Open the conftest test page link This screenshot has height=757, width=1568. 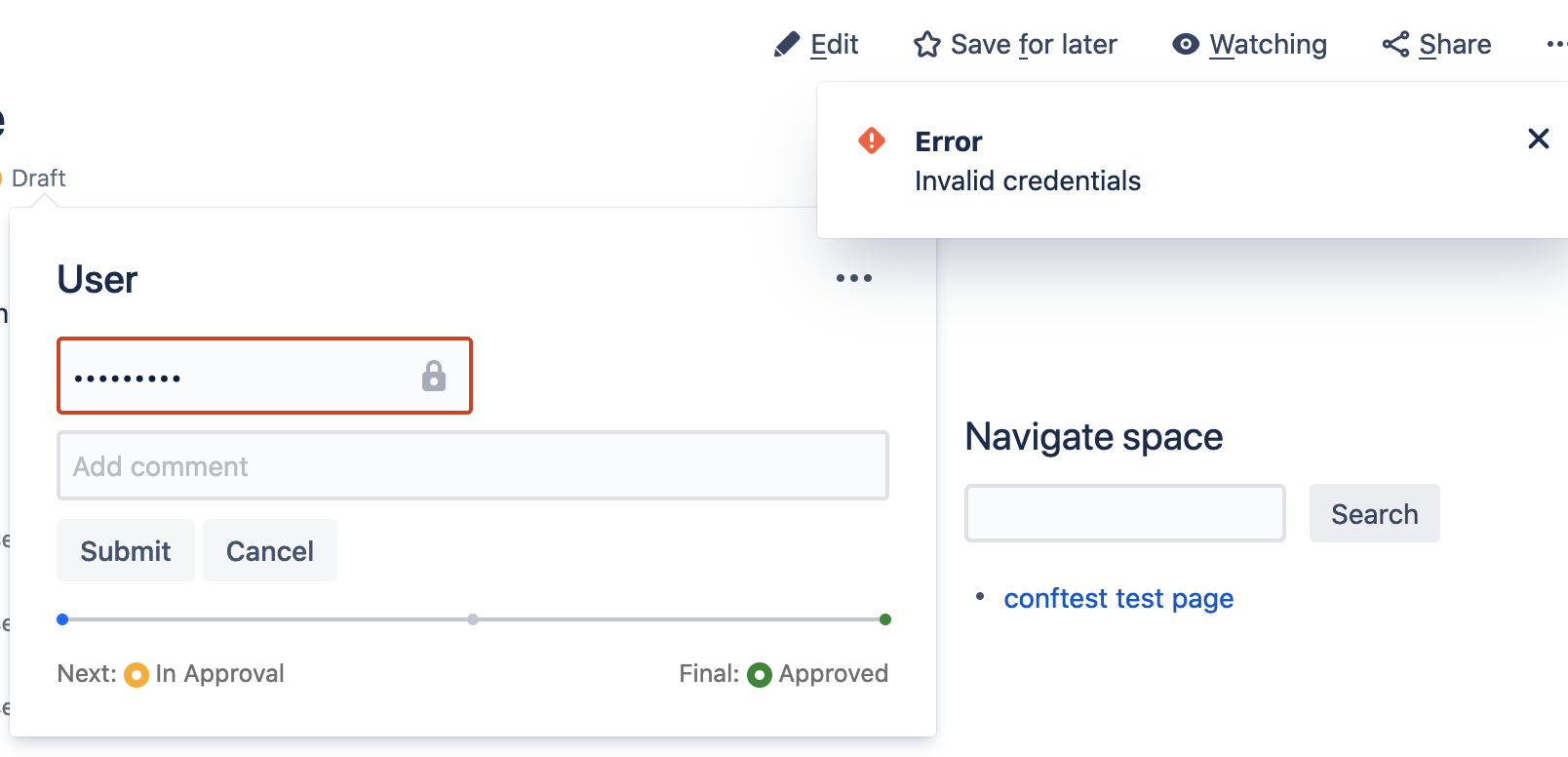click(x=1118, y=598)
